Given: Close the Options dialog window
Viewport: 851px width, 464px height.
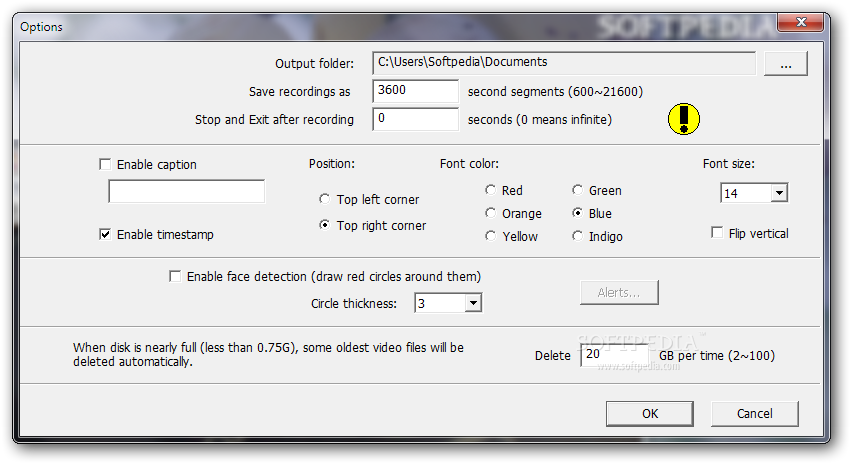Looking at the screenshot, I should coord(801,22).
